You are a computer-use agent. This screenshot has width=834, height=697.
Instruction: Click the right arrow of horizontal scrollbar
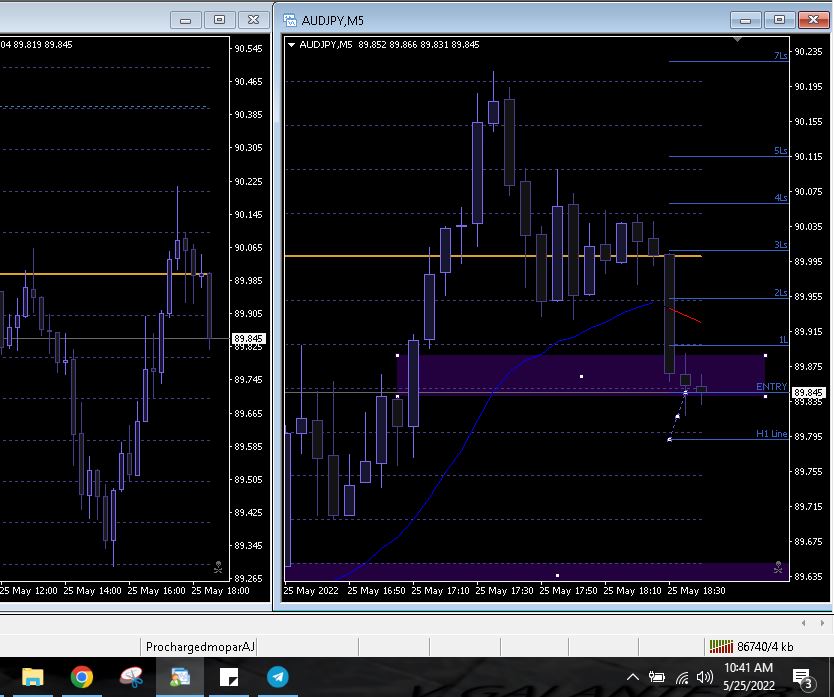tap(823, 622)
